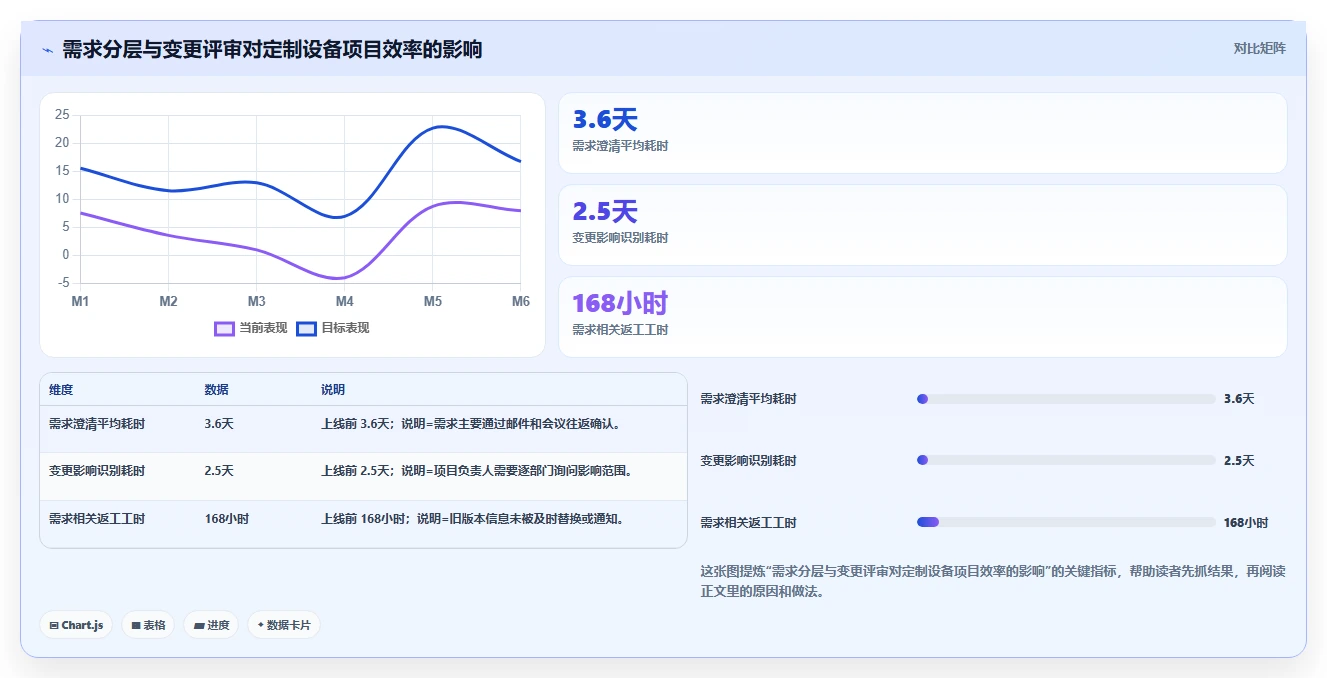Select table row cell 需求相关返工工时
The image size is (1327, 678).
(x=97, y=519)
